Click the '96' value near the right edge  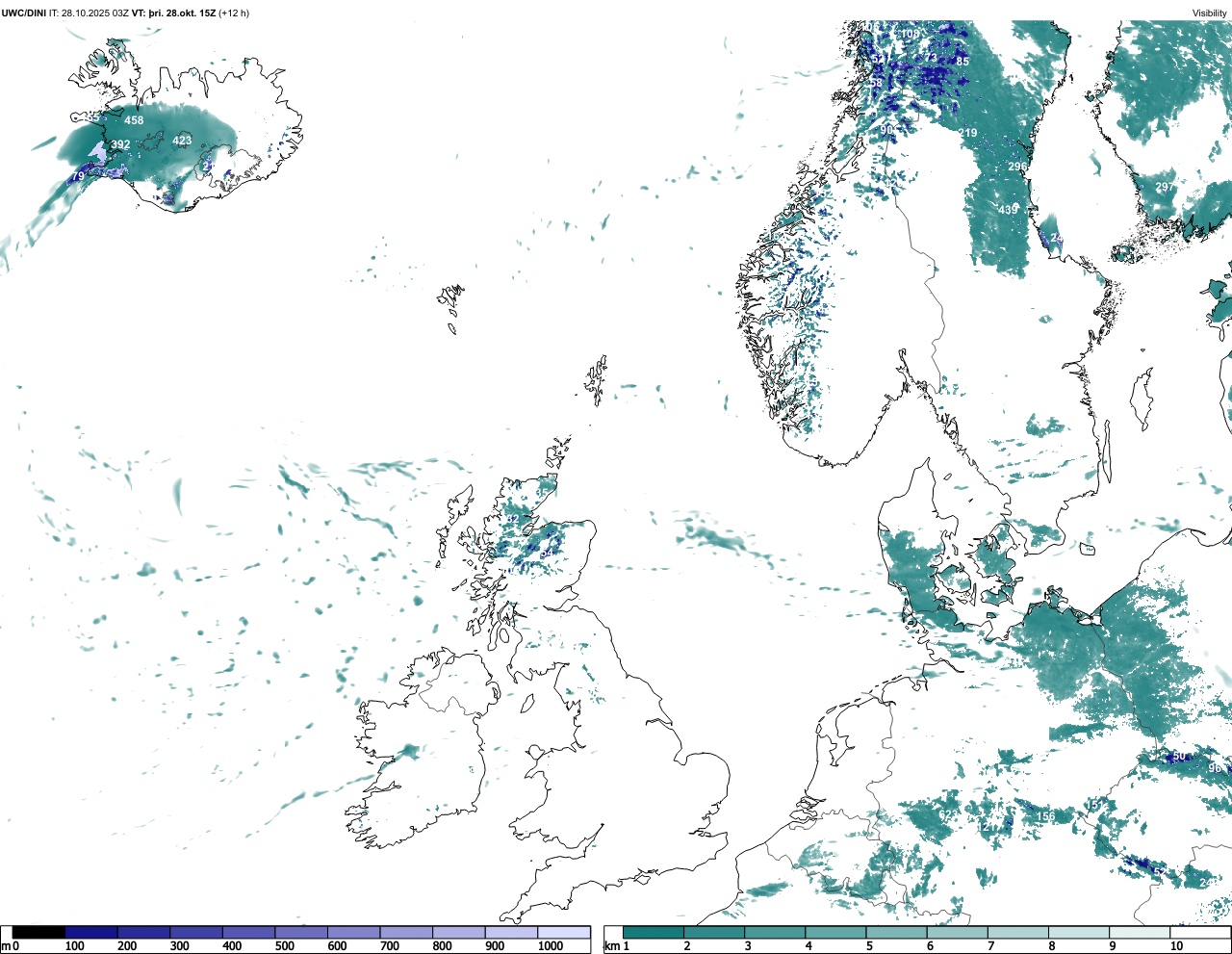point(1215,769)
